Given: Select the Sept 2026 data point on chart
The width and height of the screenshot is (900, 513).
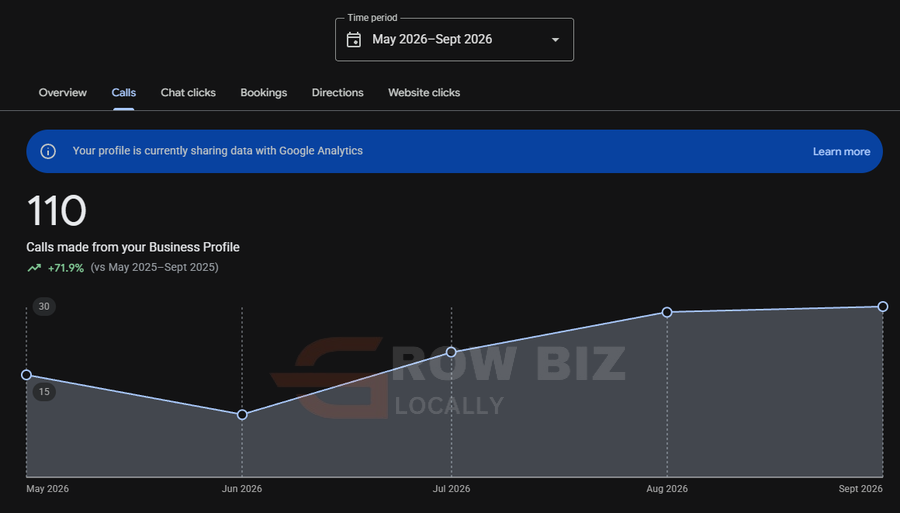Looking at the screenshot, I should tap(883, 306).
